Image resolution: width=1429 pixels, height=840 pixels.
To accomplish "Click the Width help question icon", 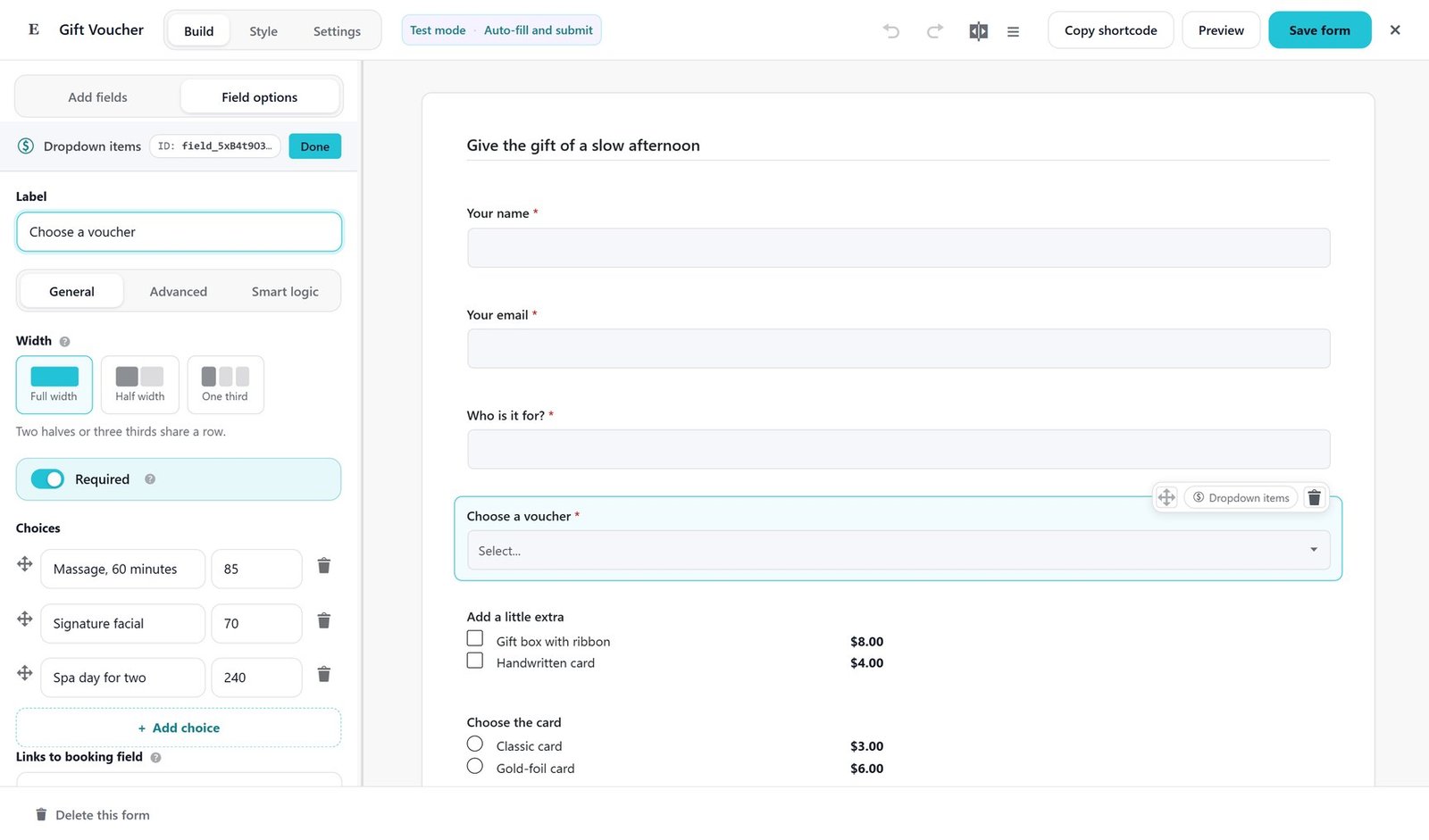I will pyautogui.click(x=64, y=341).
